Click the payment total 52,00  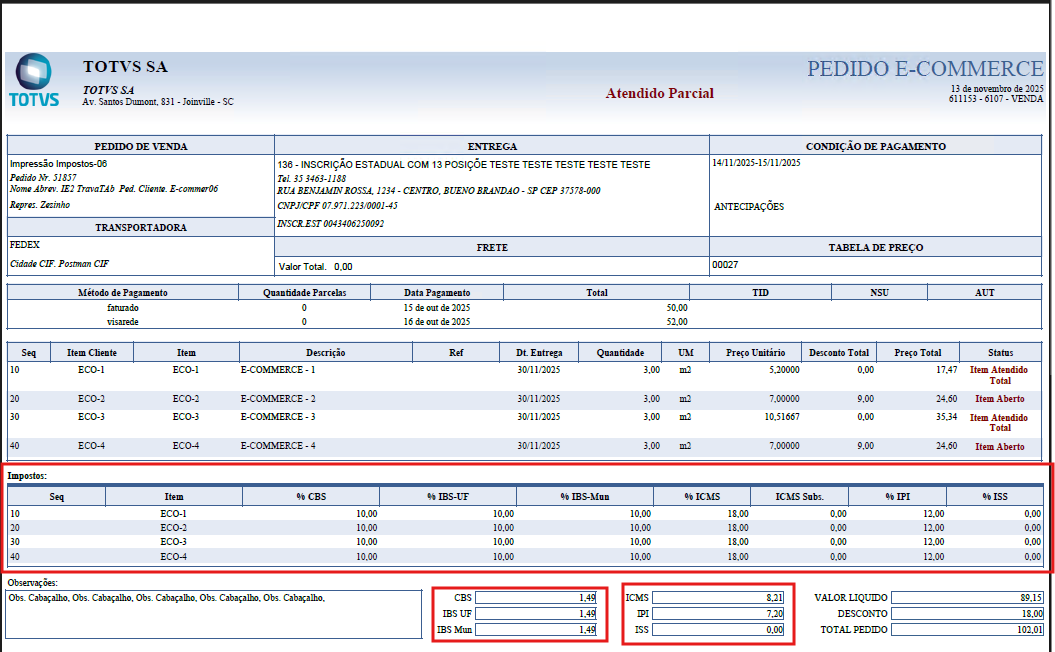(x=677, y=322)
